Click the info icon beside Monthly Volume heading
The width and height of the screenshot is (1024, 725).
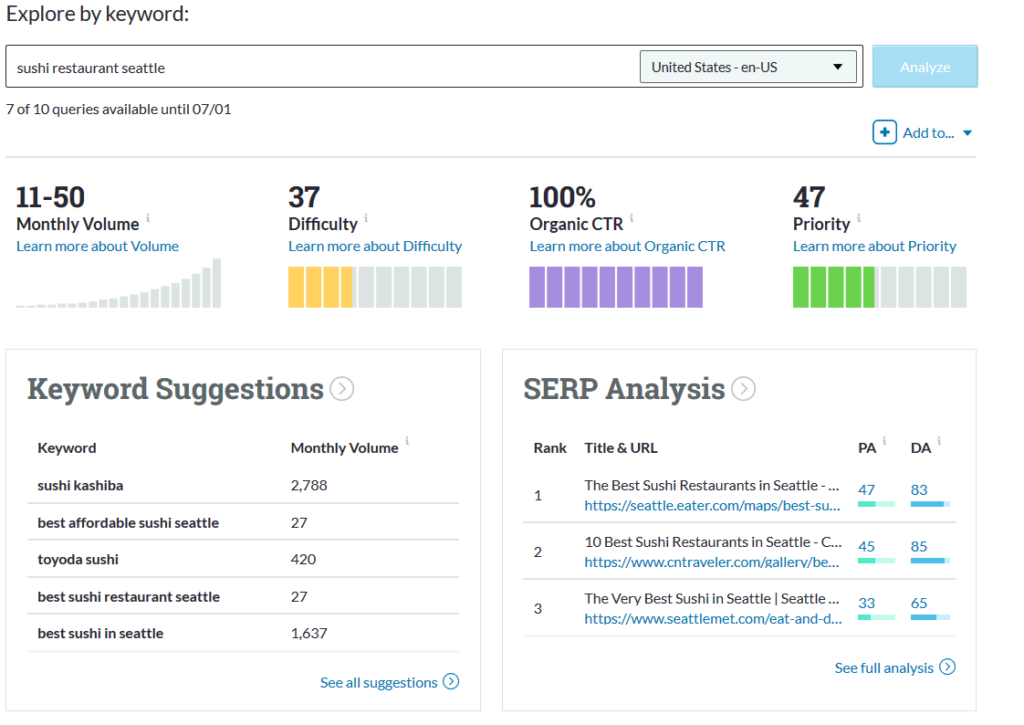coord(148,218)
